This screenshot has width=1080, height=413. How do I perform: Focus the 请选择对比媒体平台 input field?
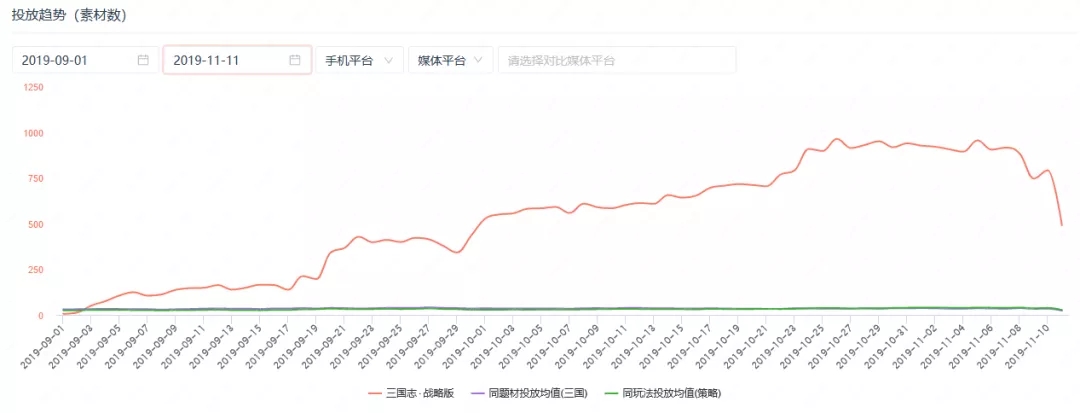click(617, 60)
